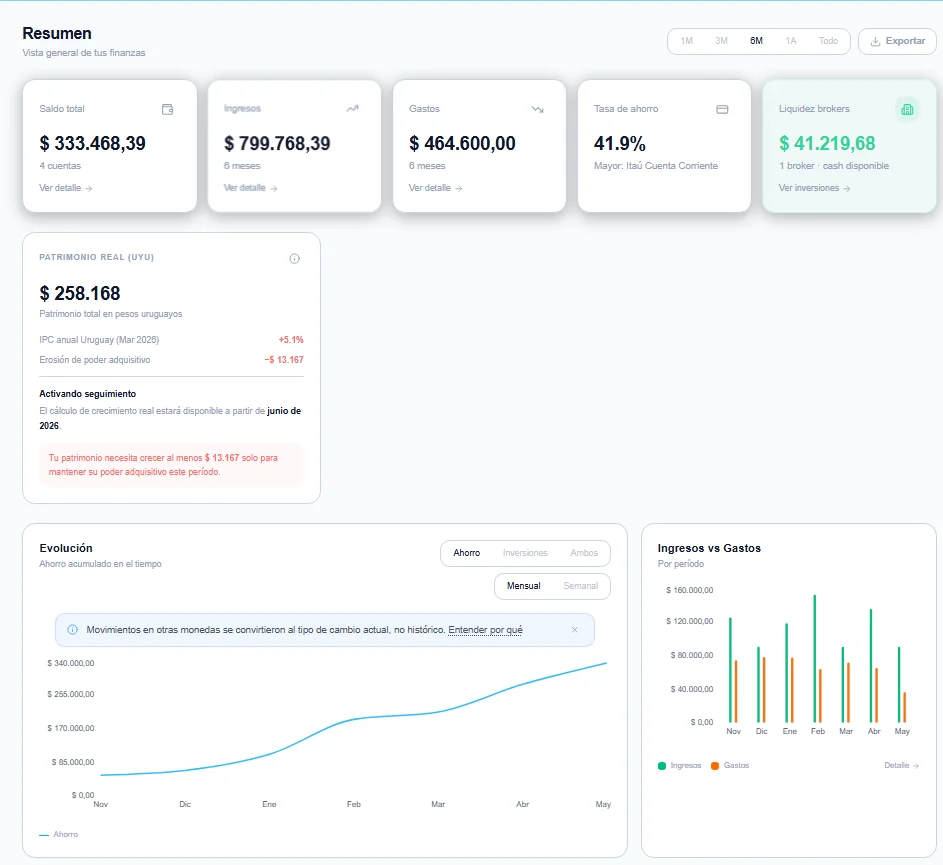Click the −$ 13.167 erosion value
The image size is (943, 865).
pyautogui.click(x=284, y=360)
